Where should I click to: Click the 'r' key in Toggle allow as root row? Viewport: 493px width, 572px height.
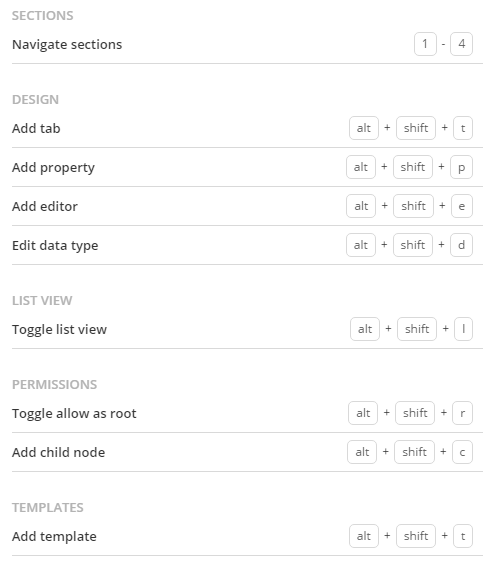(462, 413)
